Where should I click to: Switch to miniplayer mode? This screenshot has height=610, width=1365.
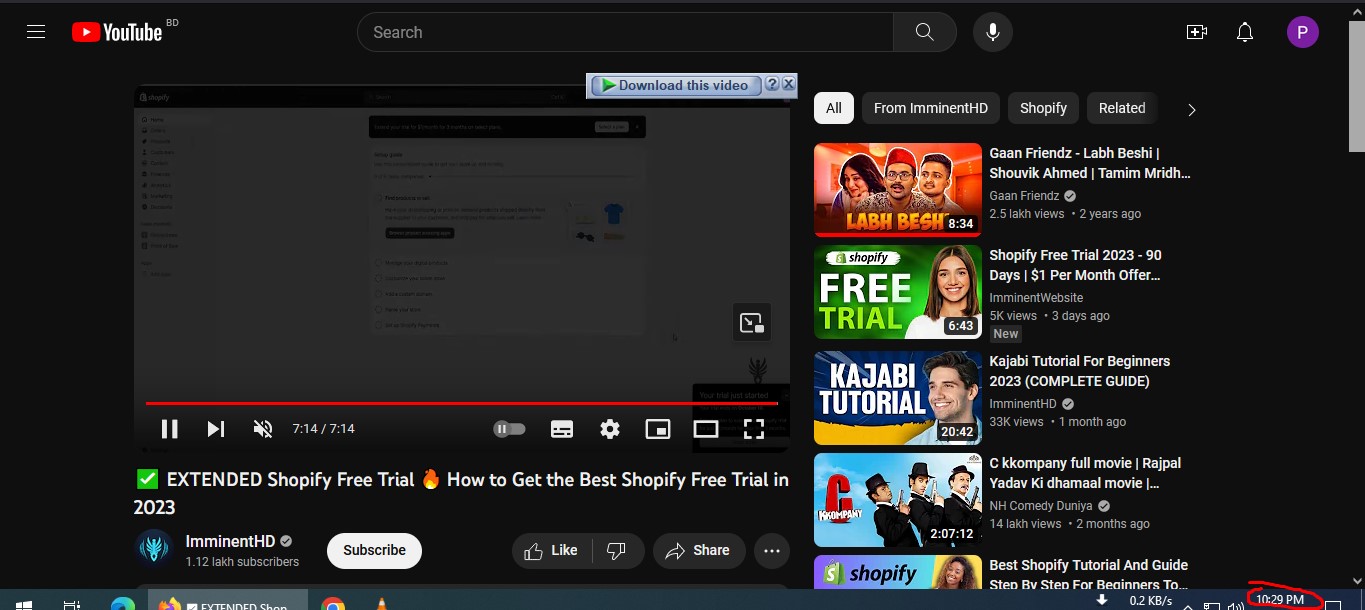[658, 429]
